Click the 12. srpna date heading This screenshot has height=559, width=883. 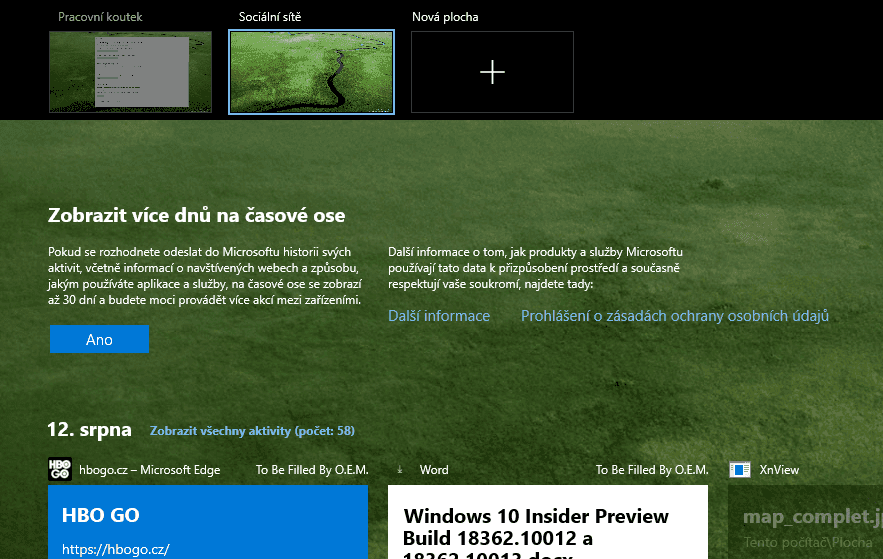90,430
